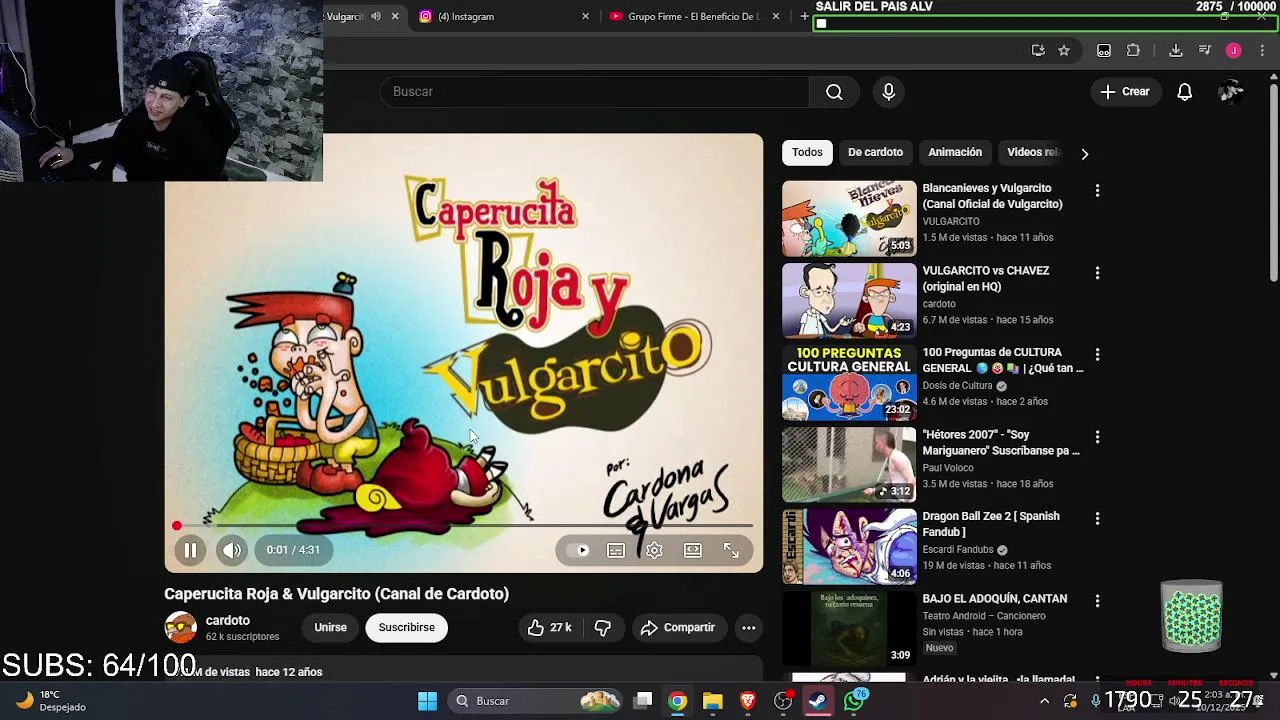Bookmark this page with star icon
The height and width of the screenshot is (720, 1280).
(1064, 50)
